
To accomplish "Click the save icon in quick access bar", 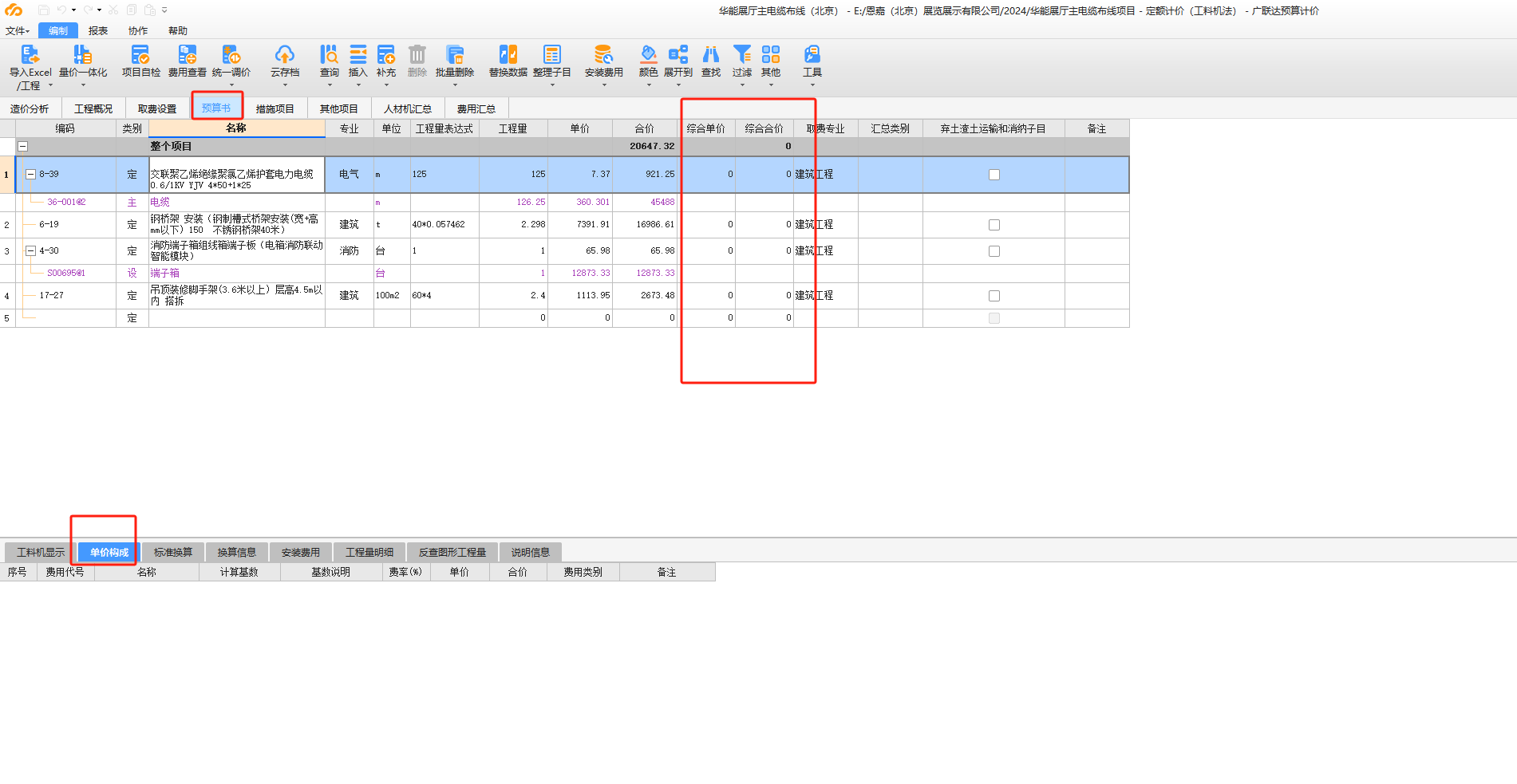I will (44, 10).
